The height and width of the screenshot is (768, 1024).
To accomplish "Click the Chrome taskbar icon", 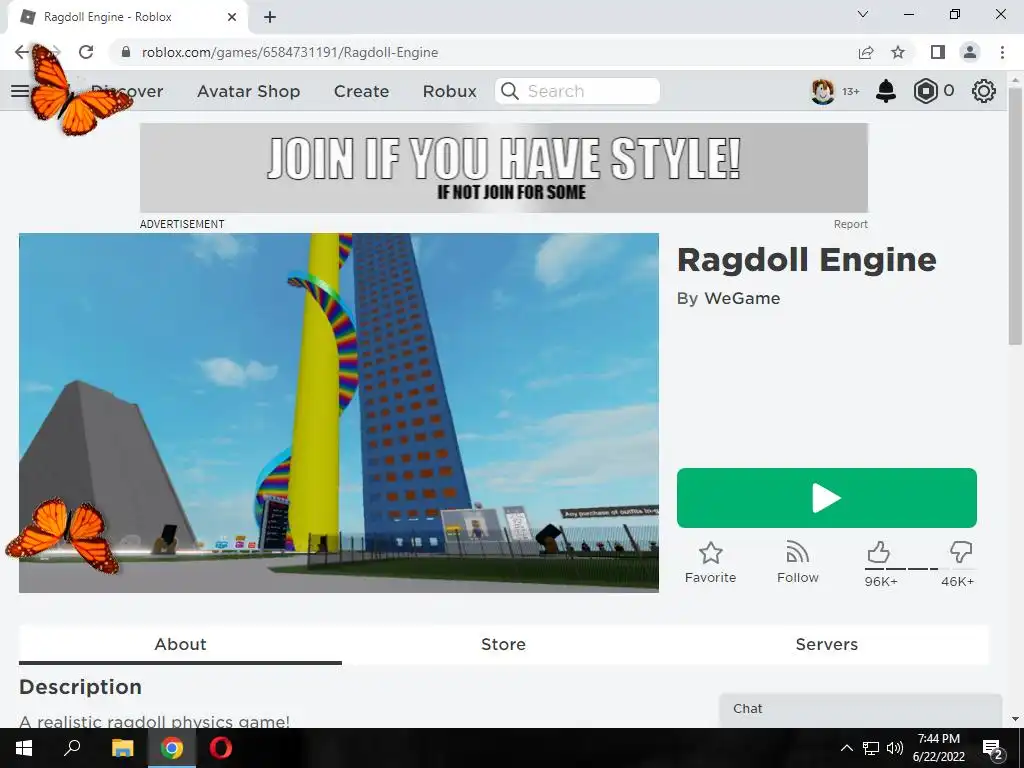I will pyautogui.click(x=172, y=748).
